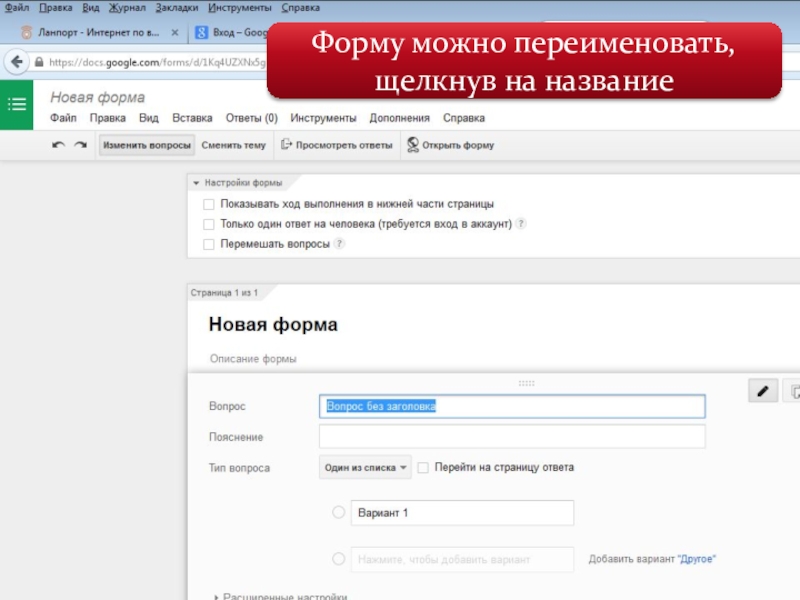
Task: Close the Ланпорт browser tab
Action: pos(175,32)
